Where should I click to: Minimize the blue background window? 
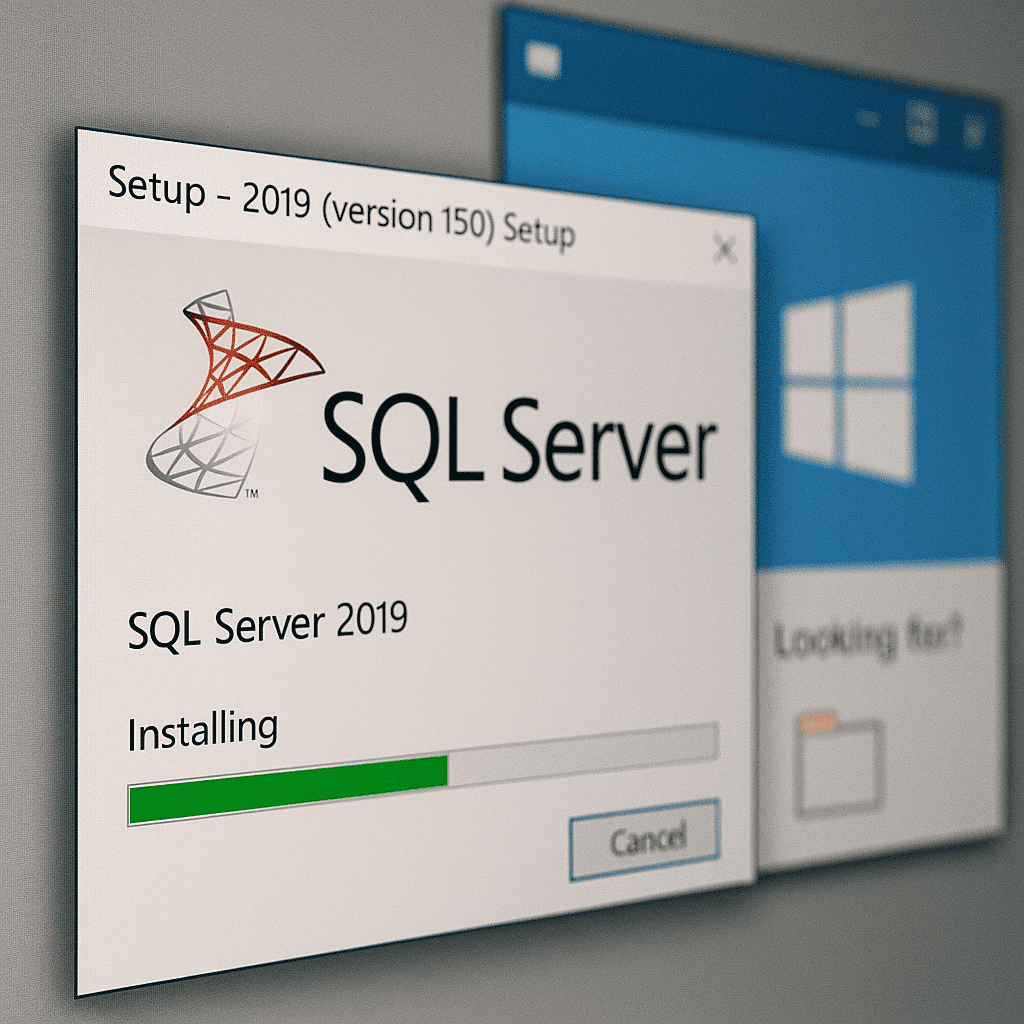pos(870,120)
